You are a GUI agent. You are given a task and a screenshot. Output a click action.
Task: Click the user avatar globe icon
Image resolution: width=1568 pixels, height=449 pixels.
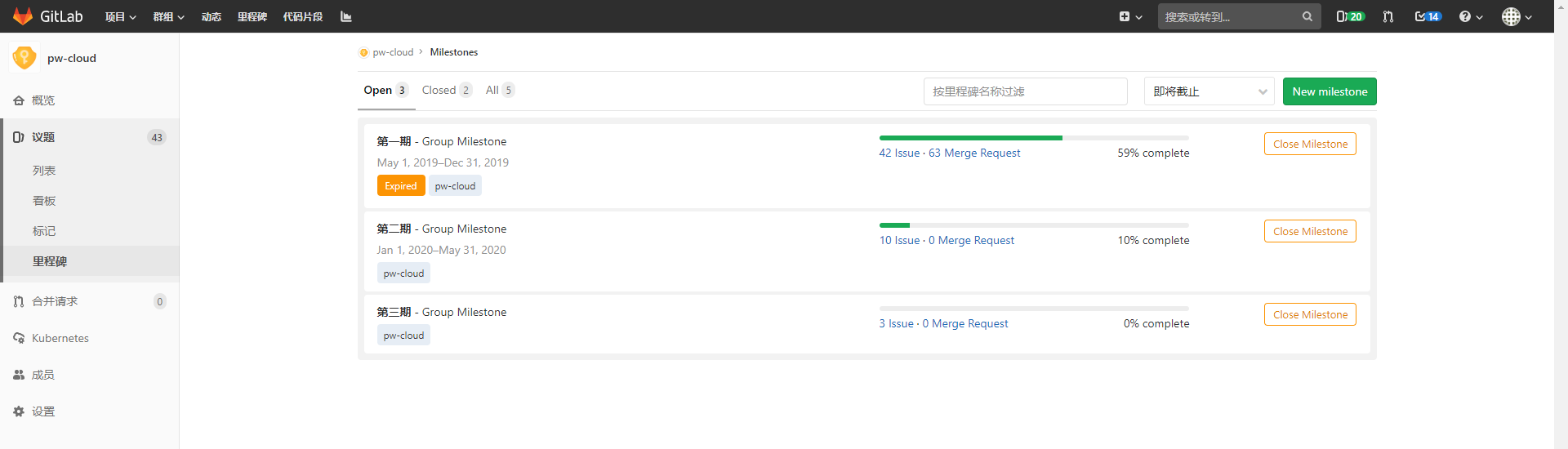coord(1511,16)
